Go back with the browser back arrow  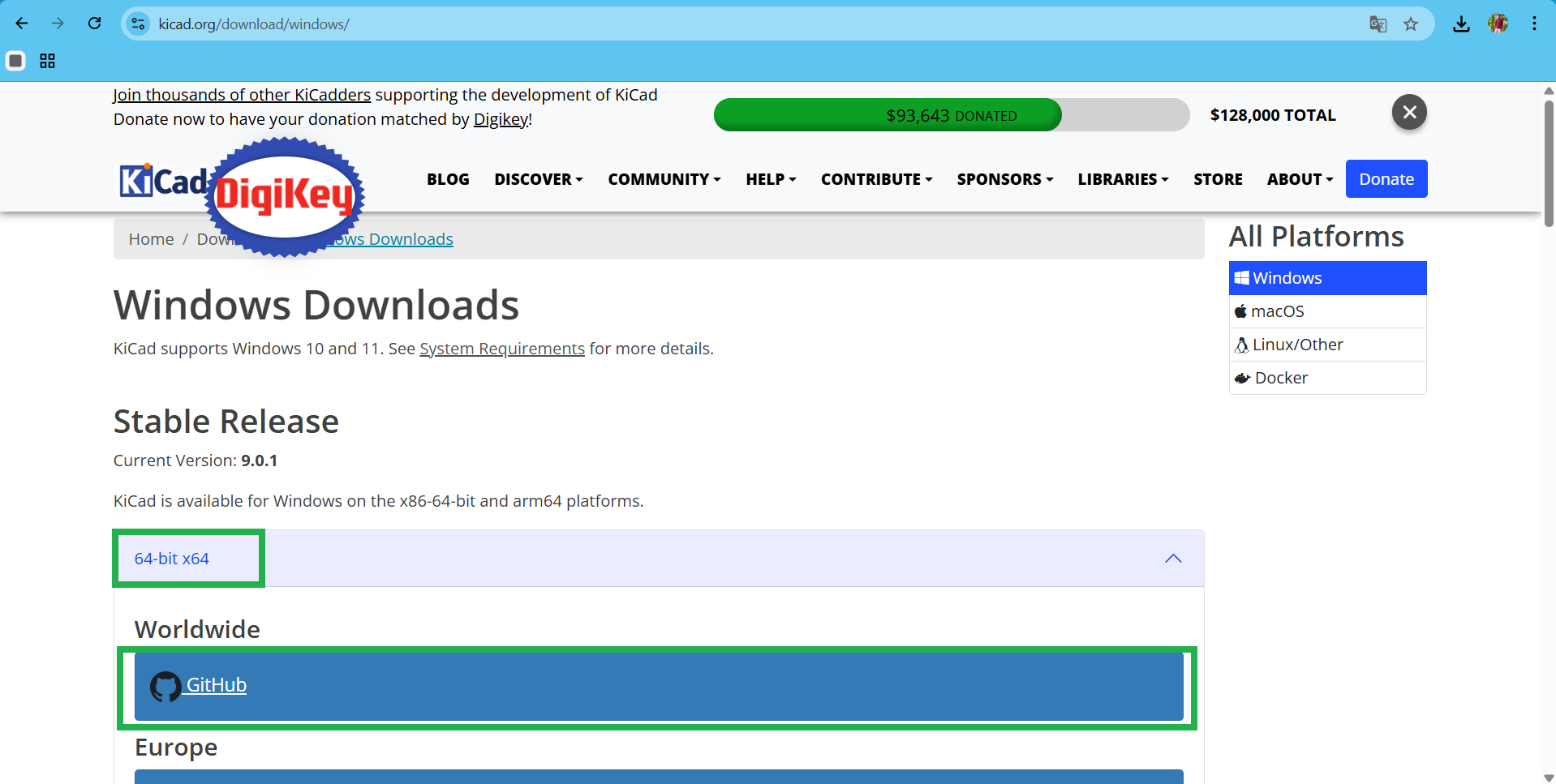22,24
